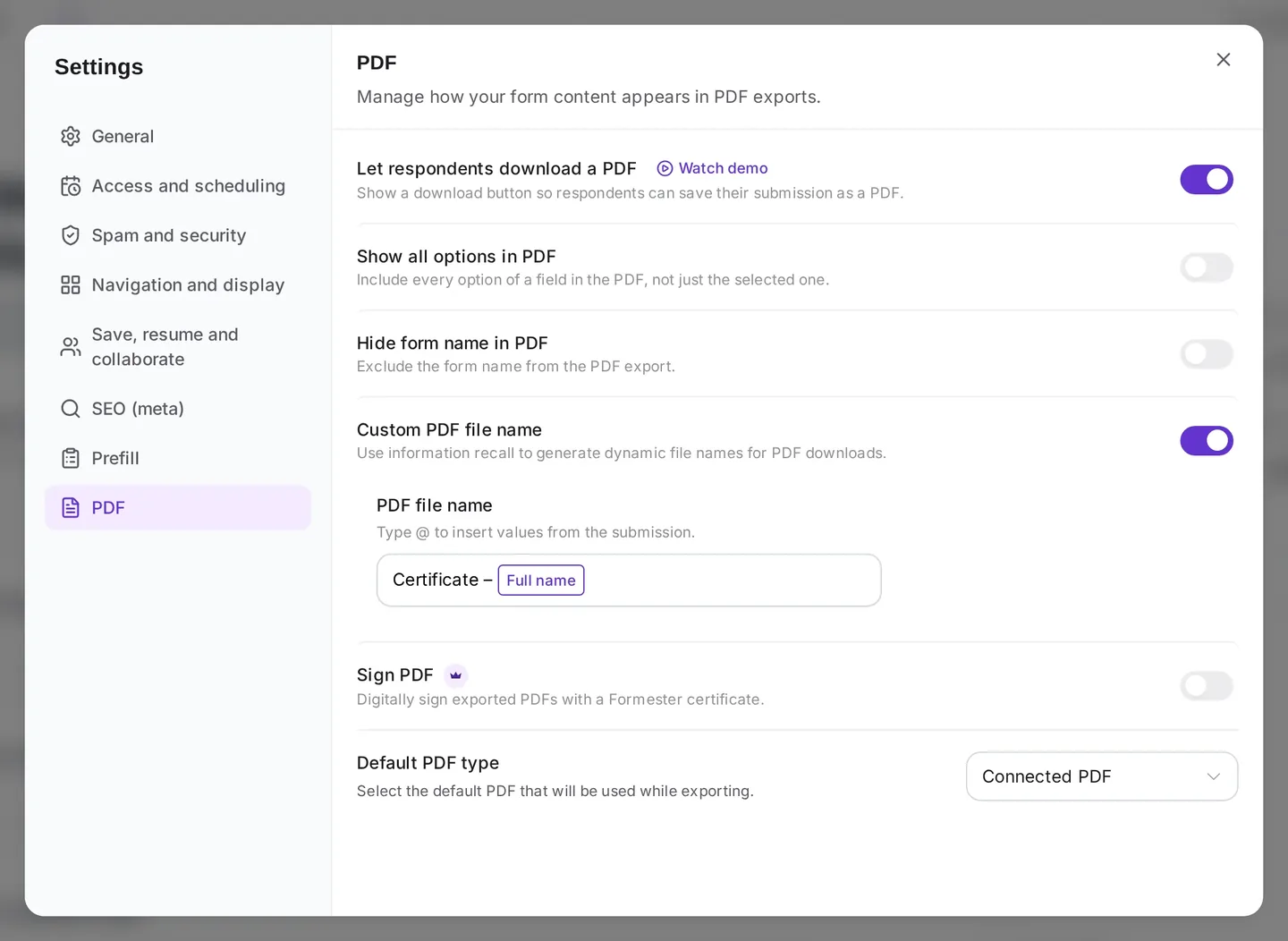Enable Hide form name in PDF

click(x=1207, y=353)
